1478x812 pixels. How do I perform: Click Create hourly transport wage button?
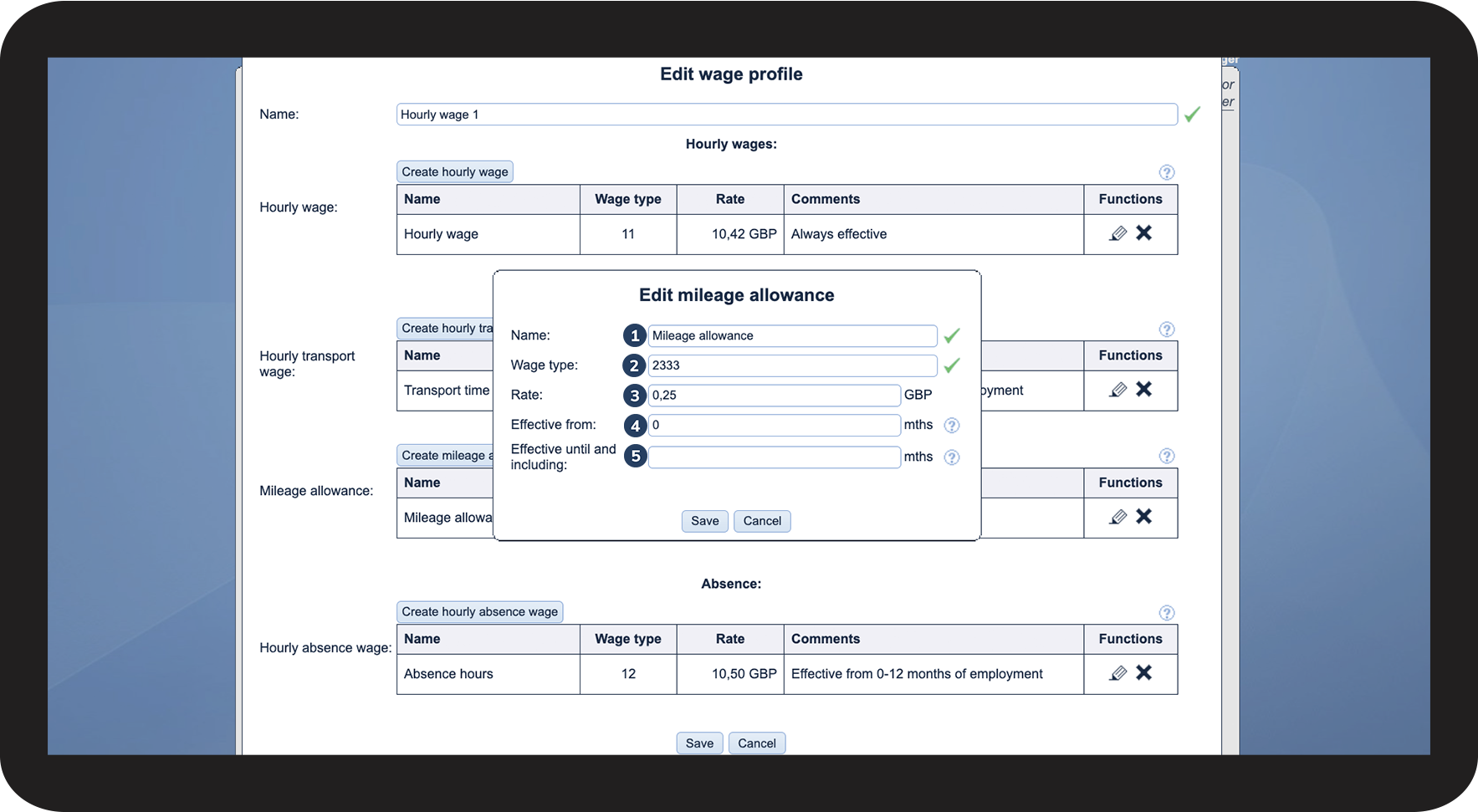(445, 328)
